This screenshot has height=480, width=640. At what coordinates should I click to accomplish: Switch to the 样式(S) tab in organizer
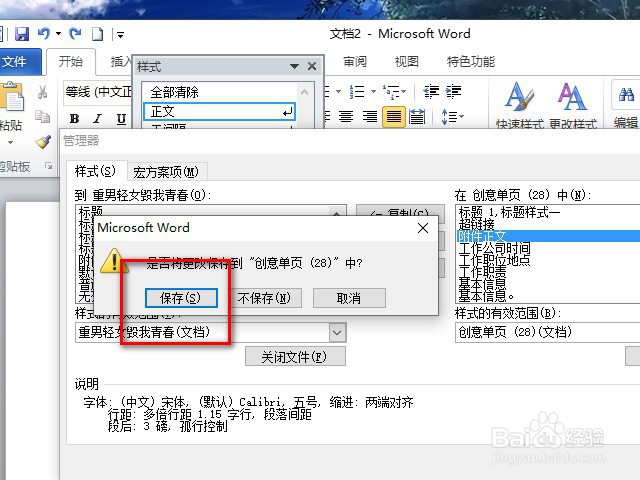click(x=96, y=171)
